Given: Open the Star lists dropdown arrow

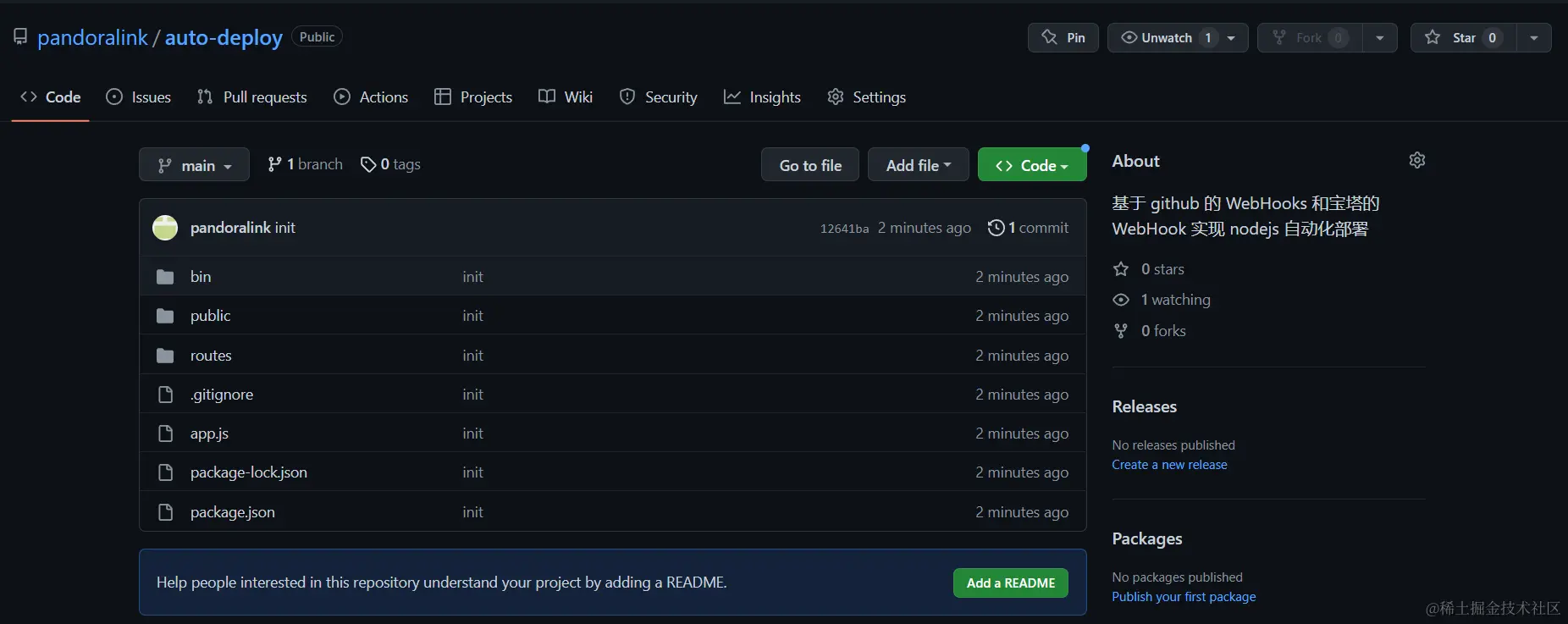Looking at the screenshot, I should click(x=1534, y=37).
